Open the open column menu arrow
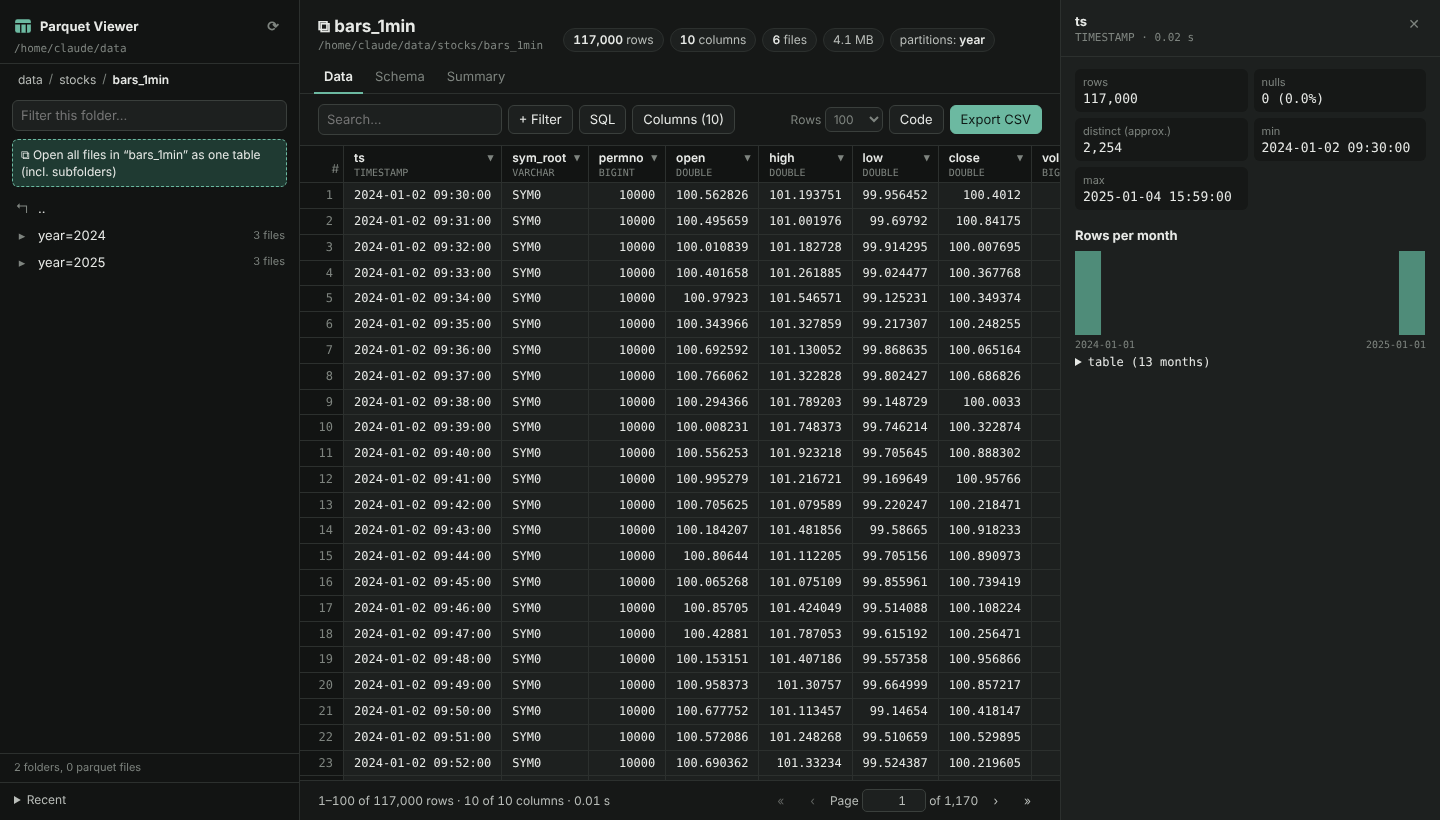The width and height of the screenshot is (1440, 820). coord(747,158)
